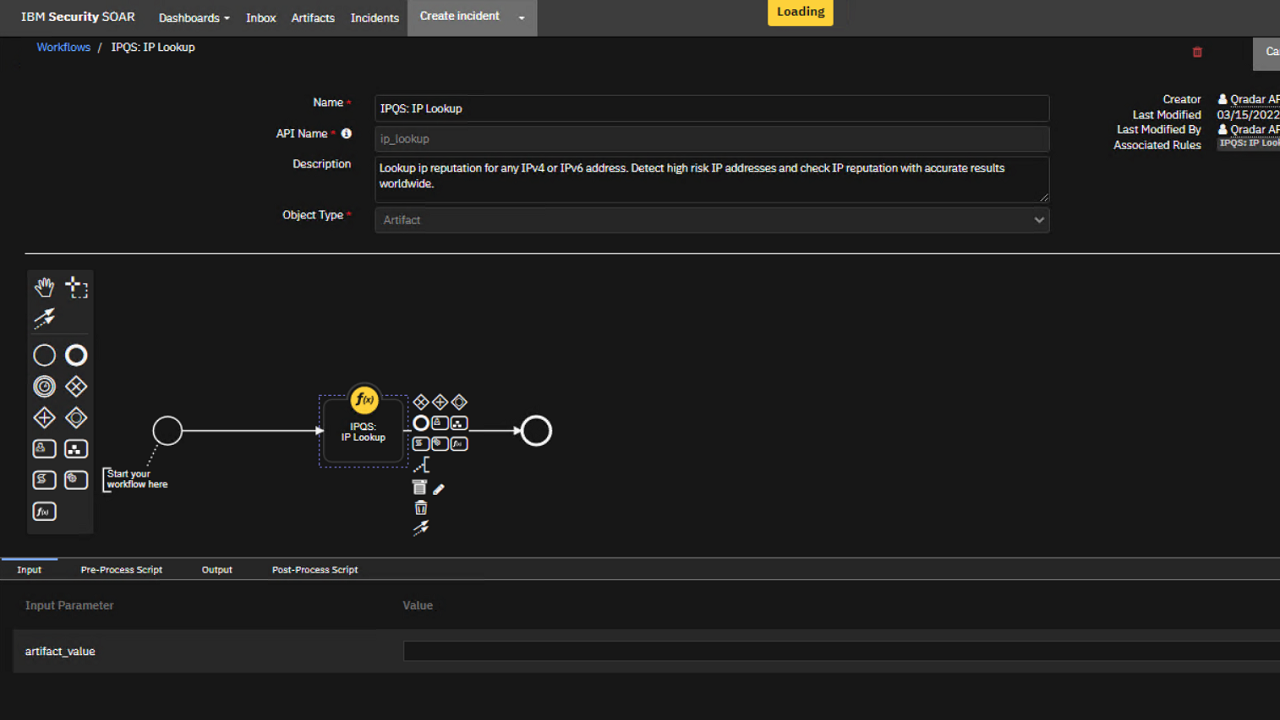Go to Inbox in the top navigation

pyautogui.click(x=261, y=18)
